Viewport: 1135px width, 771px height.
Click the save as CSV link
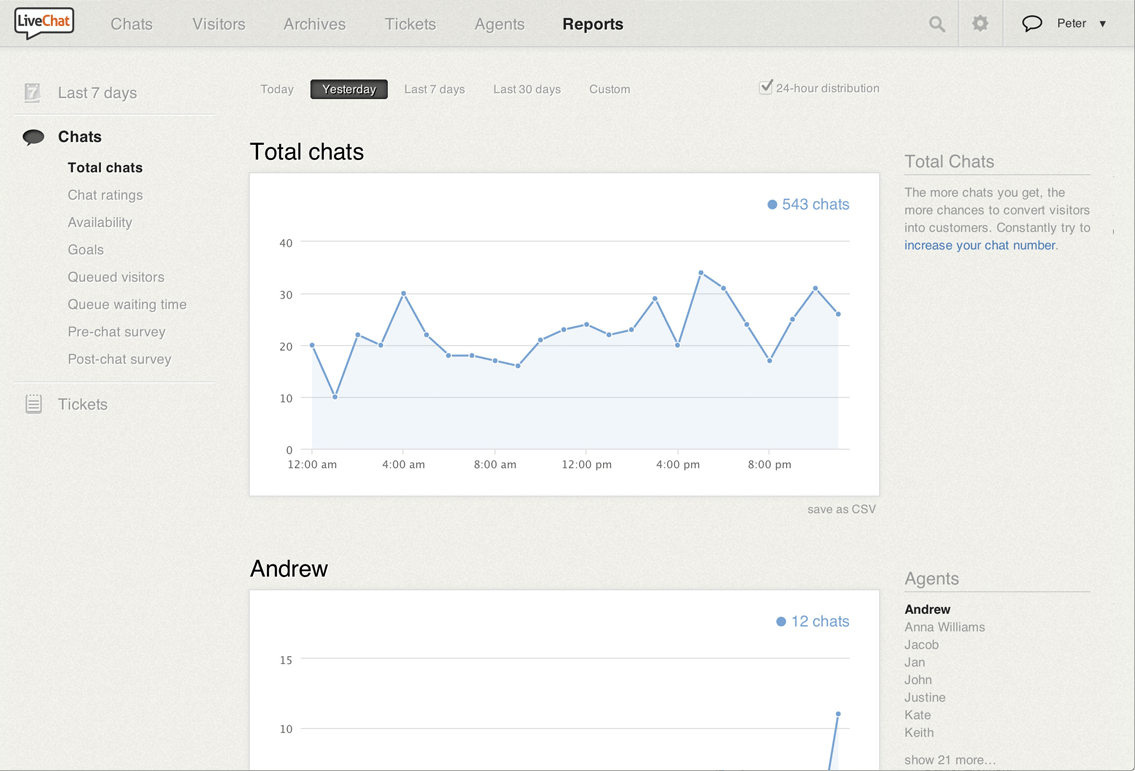(841, 509)
